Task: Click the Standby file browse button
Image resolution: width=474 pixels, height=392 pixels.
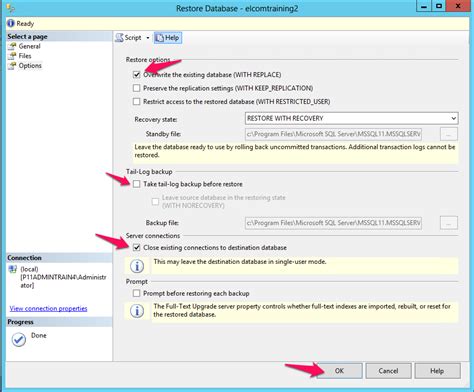Action: pos(449,134)
